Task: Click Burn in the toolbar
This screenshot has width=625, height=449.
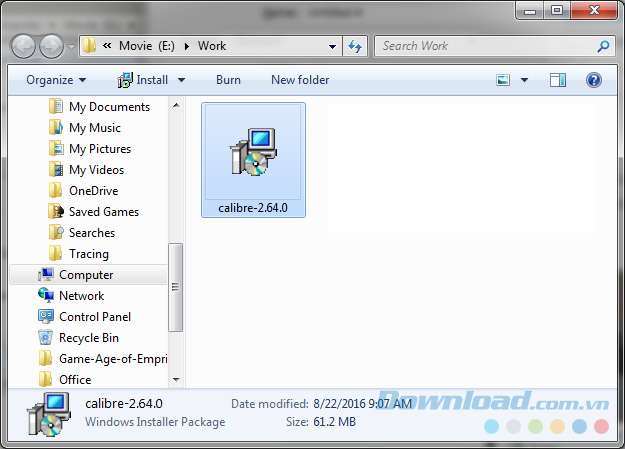Action: (228, 80)
